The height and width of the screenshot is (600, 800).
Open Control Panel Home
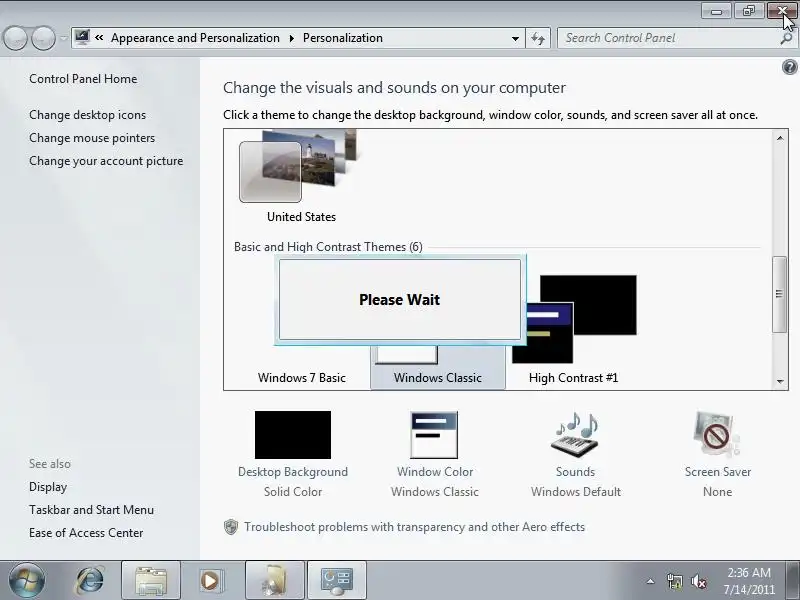[83, 79]
